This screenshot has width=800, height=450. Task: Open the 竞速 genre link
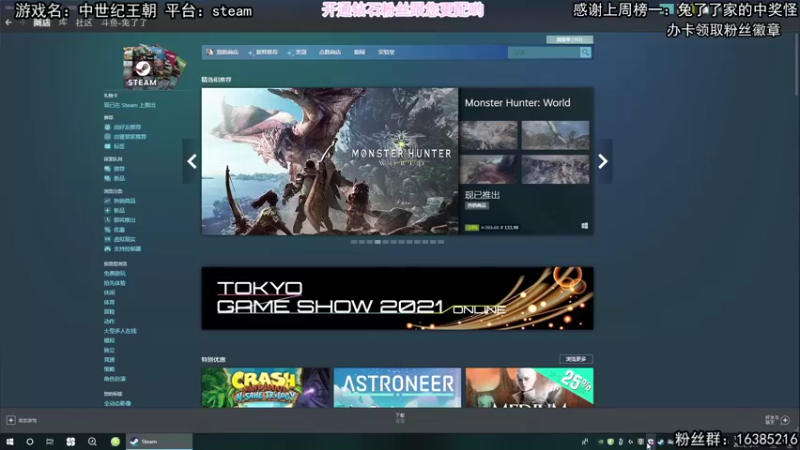(x=109, y=360)
